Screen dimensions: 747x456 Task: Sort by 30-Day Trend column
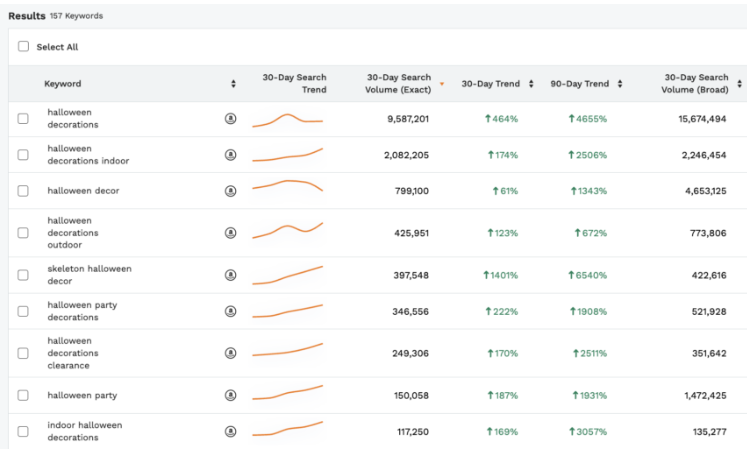pyautogui.click(x=531, y=84)
